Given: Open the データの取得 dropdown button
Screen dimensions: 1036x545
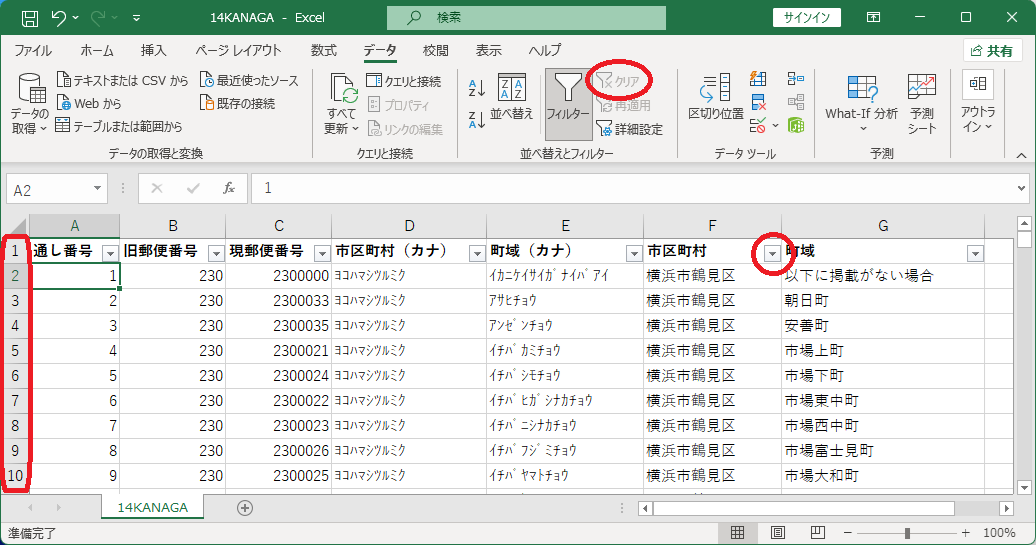Looking at the screenshot, I should [x=30, y=103].
